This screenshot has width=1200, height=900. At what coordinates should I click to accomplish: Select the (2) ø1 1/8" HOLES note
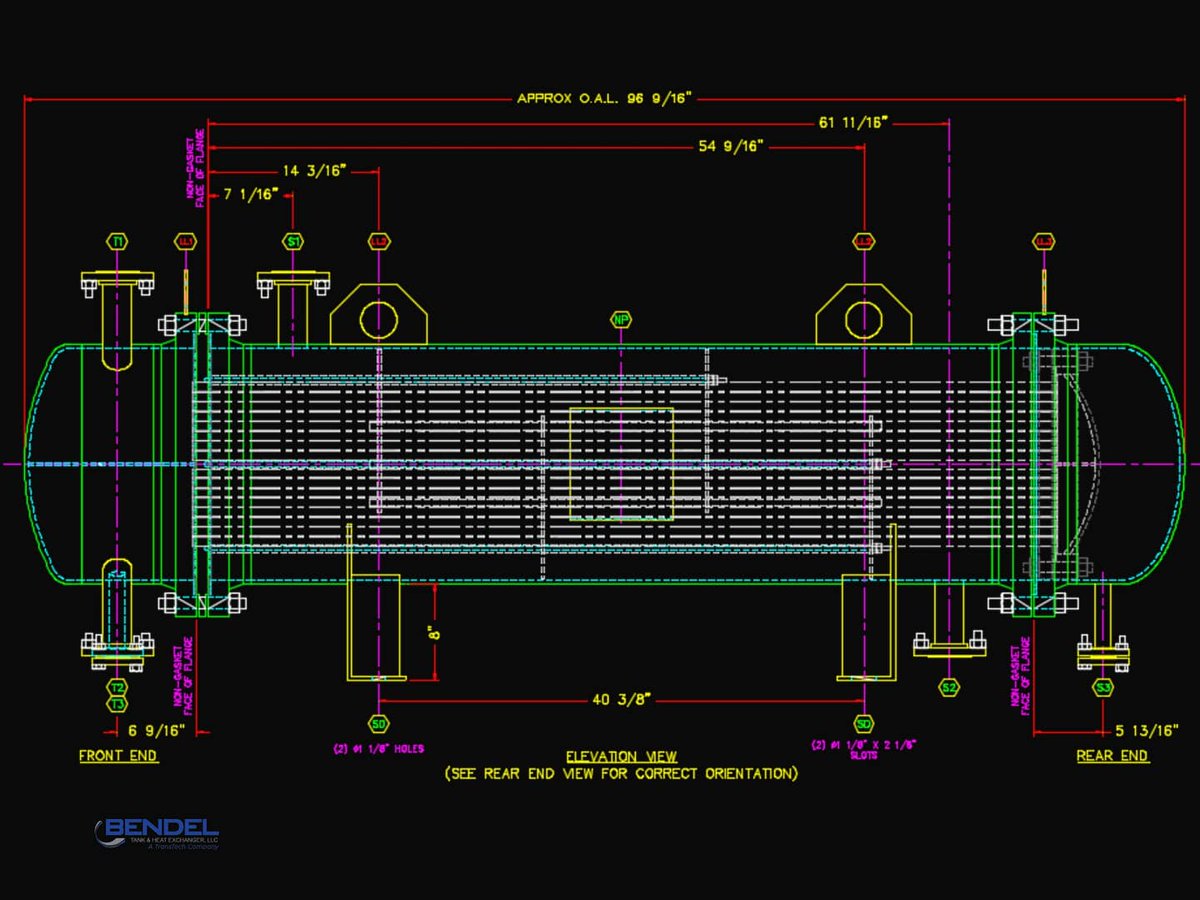click(378, 749)
